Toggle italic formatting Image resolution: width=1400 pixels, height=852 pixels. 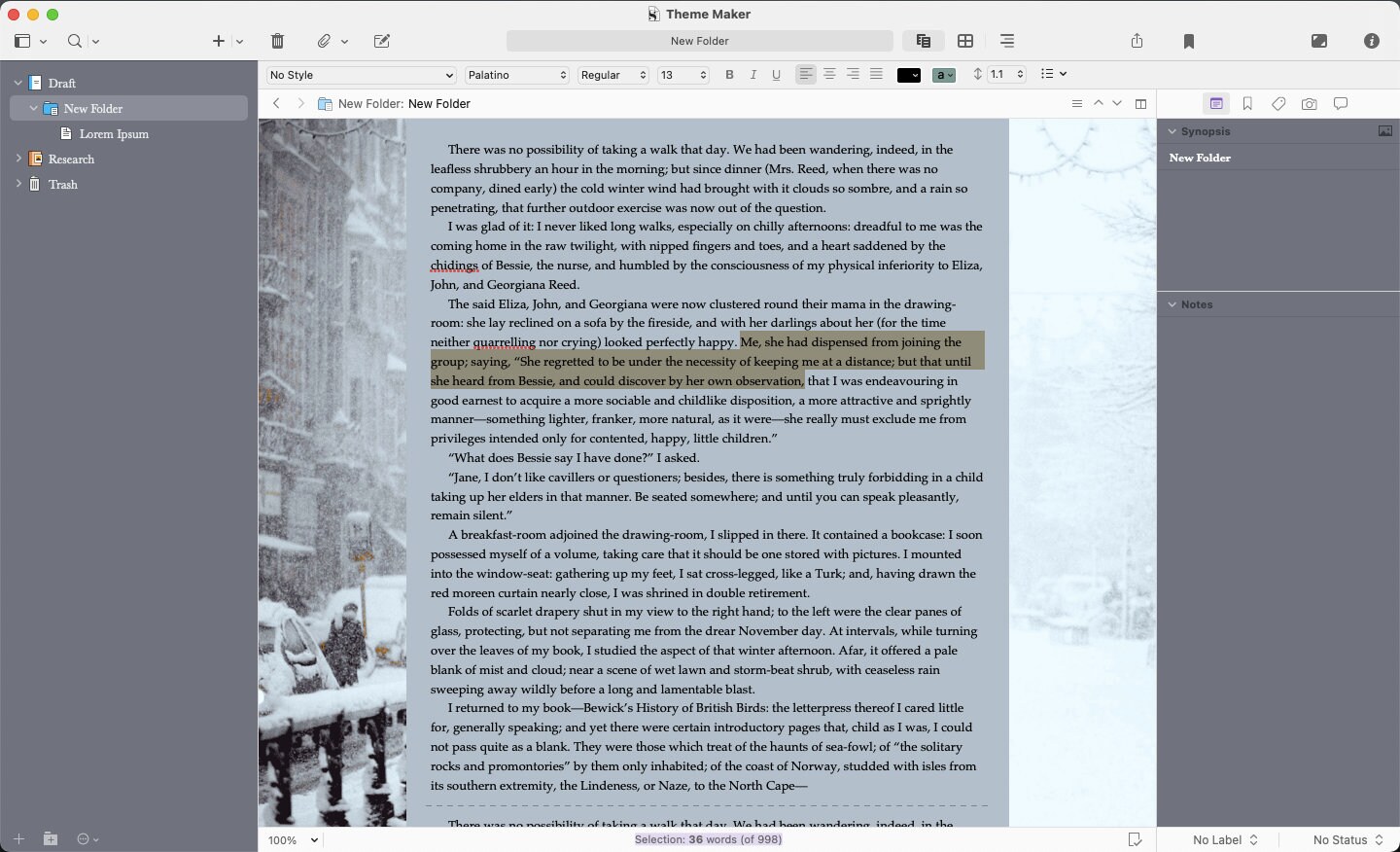tap(752, 74)
